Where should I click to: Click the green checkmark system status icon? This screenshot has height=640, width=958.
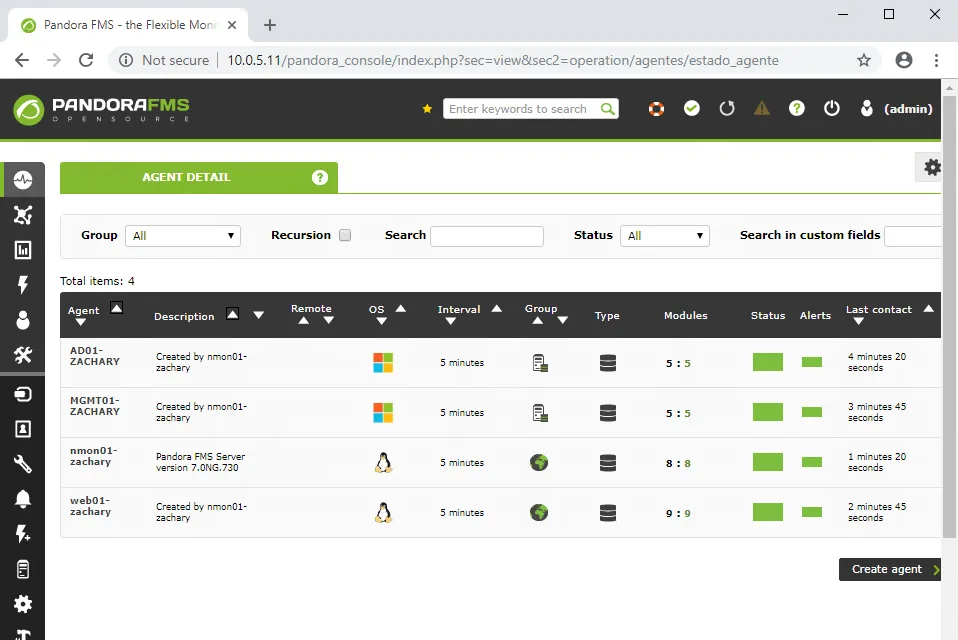click(x=692, y=109)
